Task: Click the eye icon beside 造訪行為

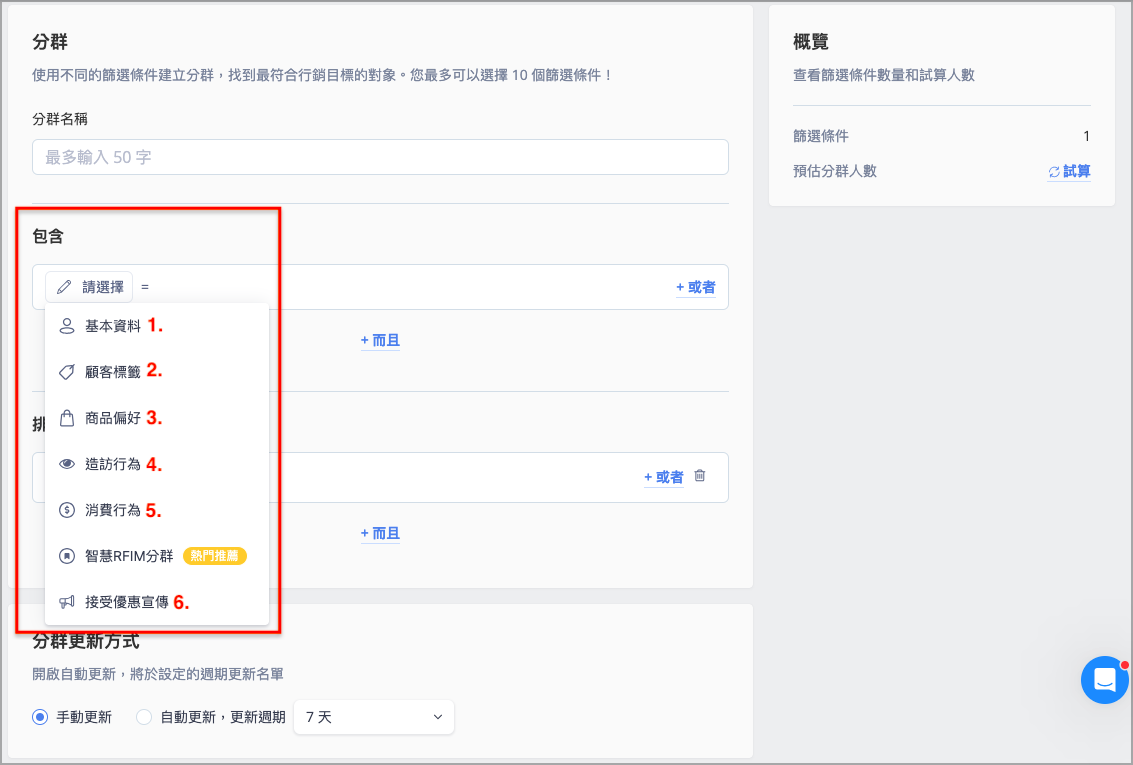Action: [x=66, y=464]
